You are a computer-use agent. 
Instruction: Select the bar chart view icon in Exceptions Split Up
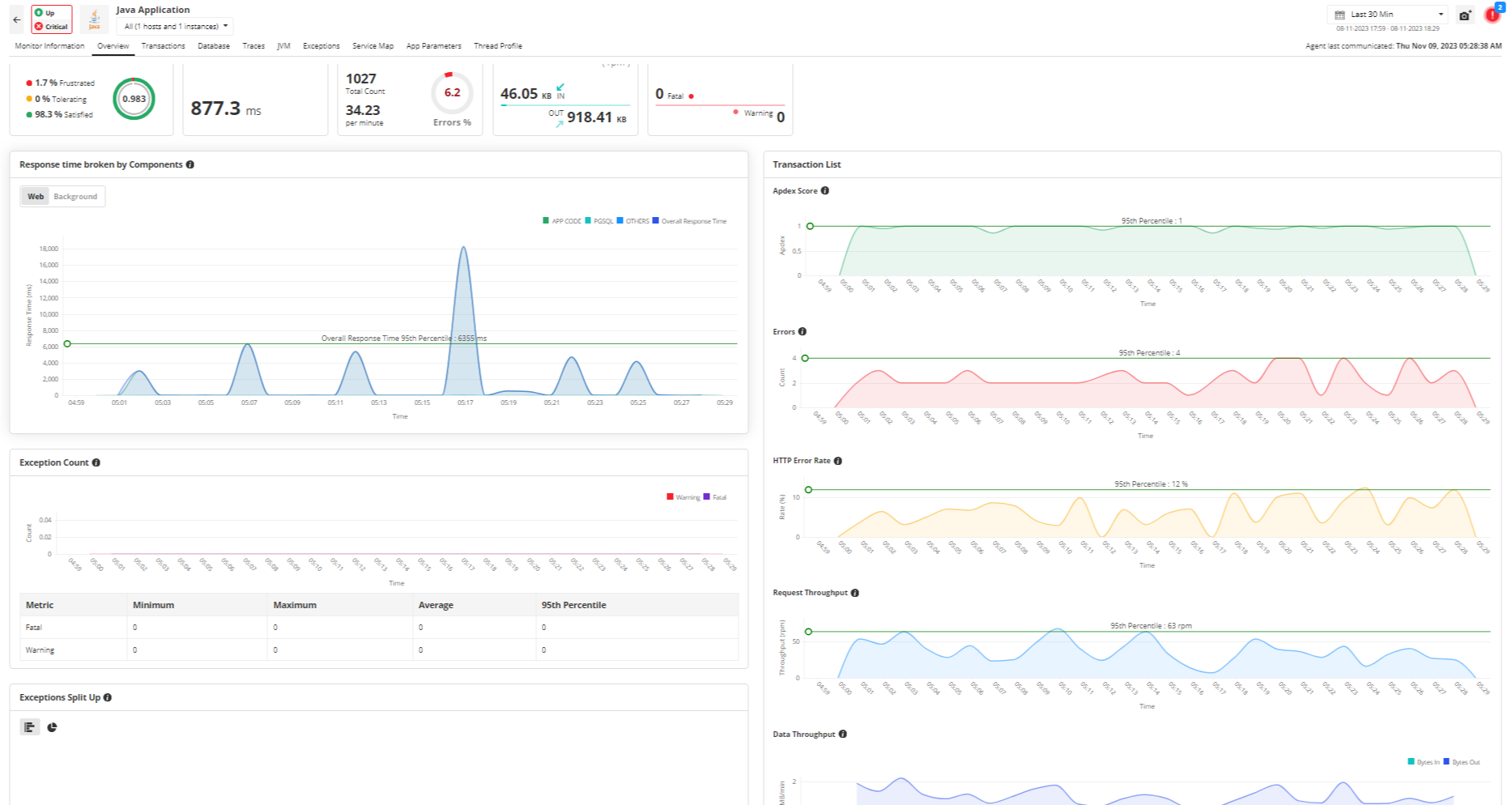pyautogui.click(x=30, y=727)
